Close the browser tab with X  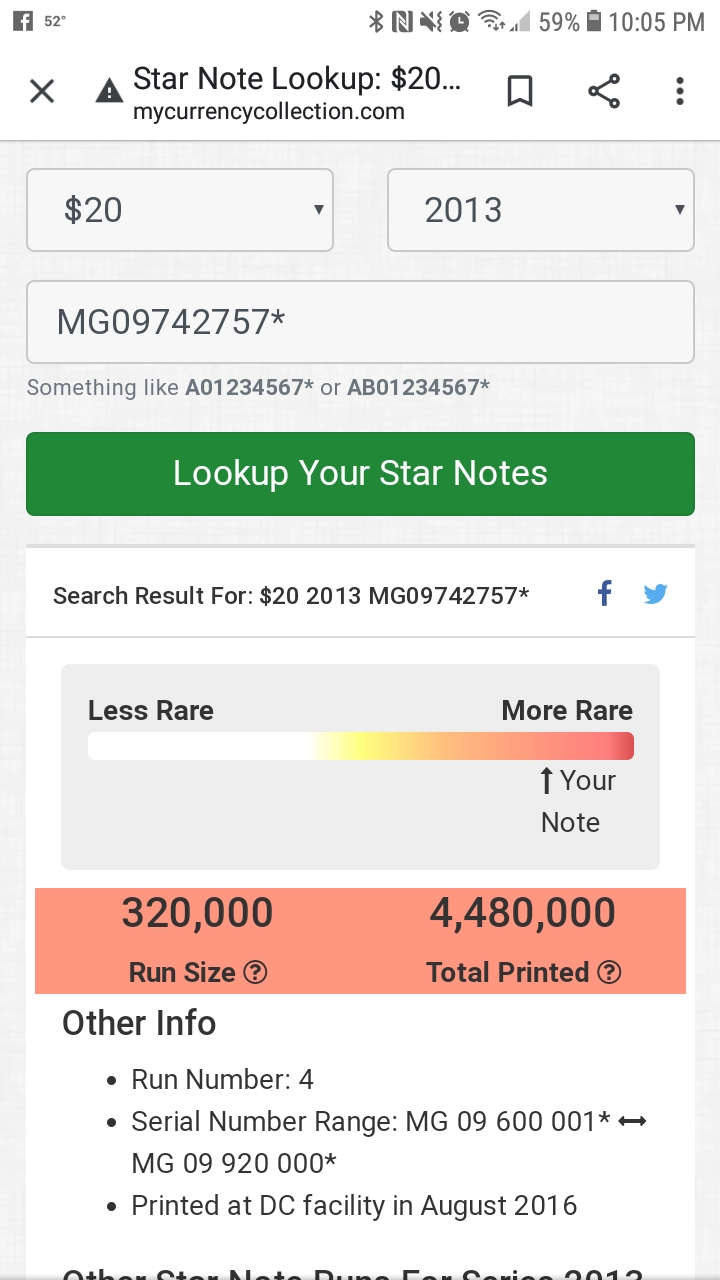click(42, 92)
